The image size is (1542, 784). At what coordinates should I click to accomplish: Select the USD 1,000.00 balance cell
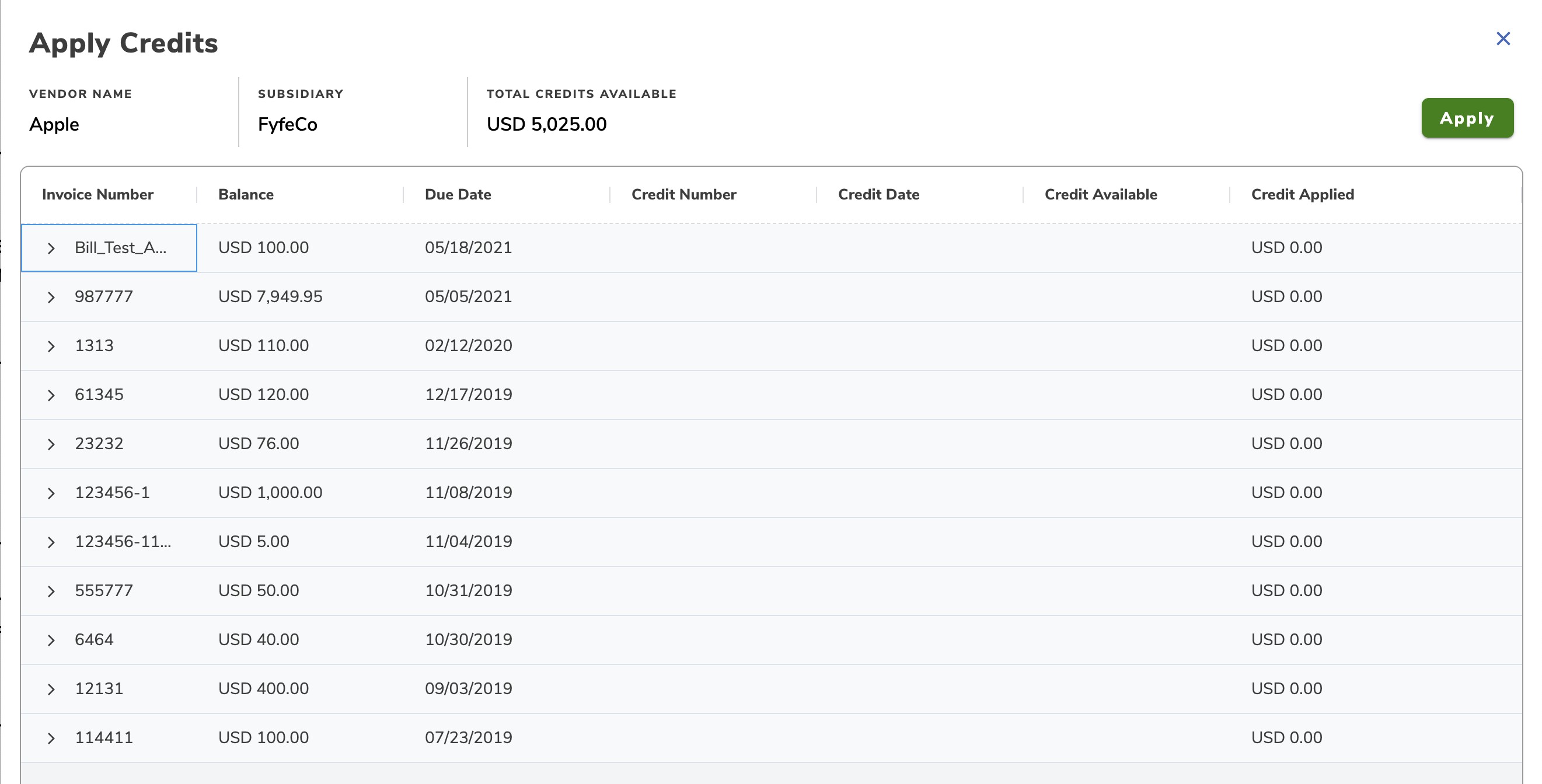pyautogui.click(x=270, y=493)
